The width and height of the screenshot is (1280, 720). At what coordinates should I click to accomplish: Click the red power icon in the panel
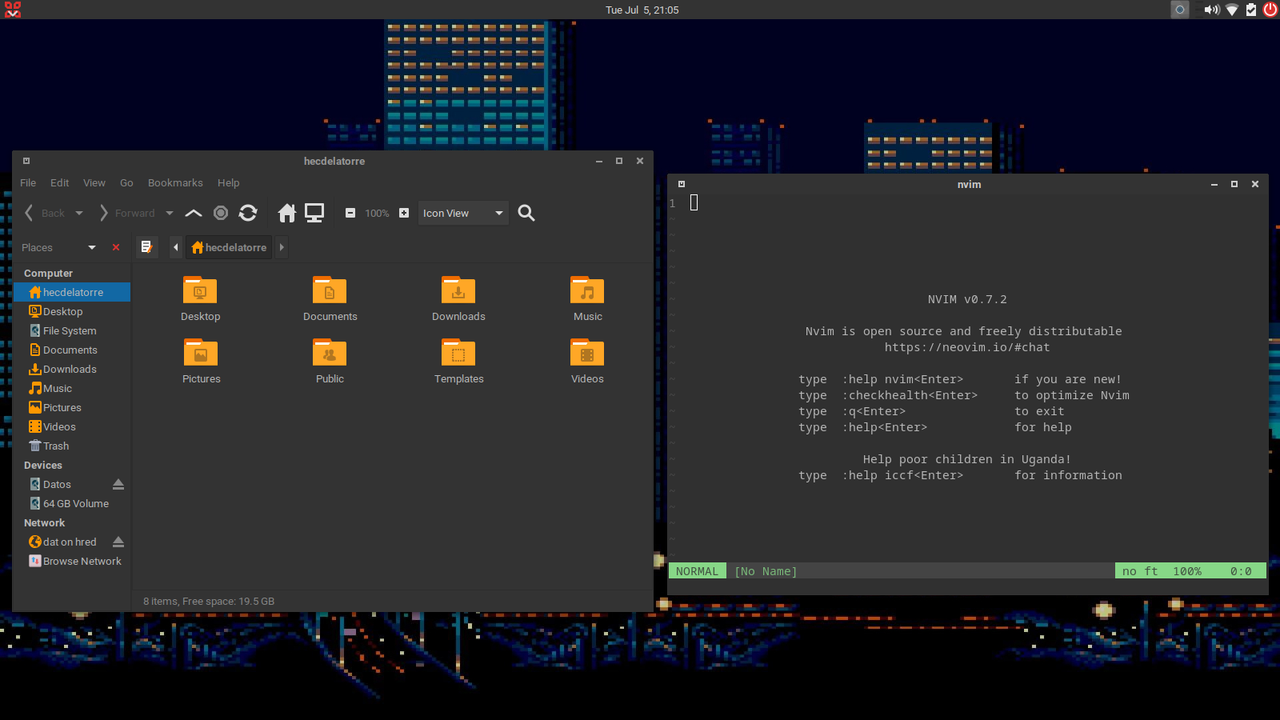click(1268, 9)
